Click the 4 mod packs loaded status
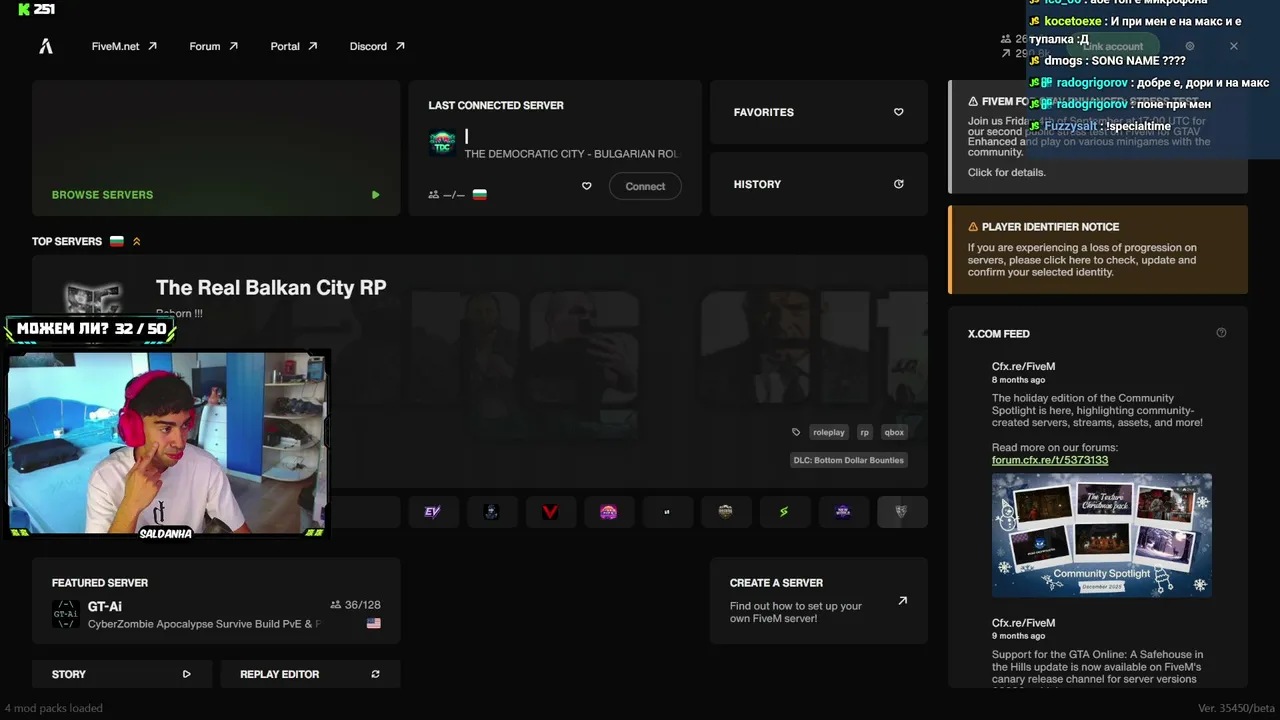1280x720 pixels. (x=53, y=708)
